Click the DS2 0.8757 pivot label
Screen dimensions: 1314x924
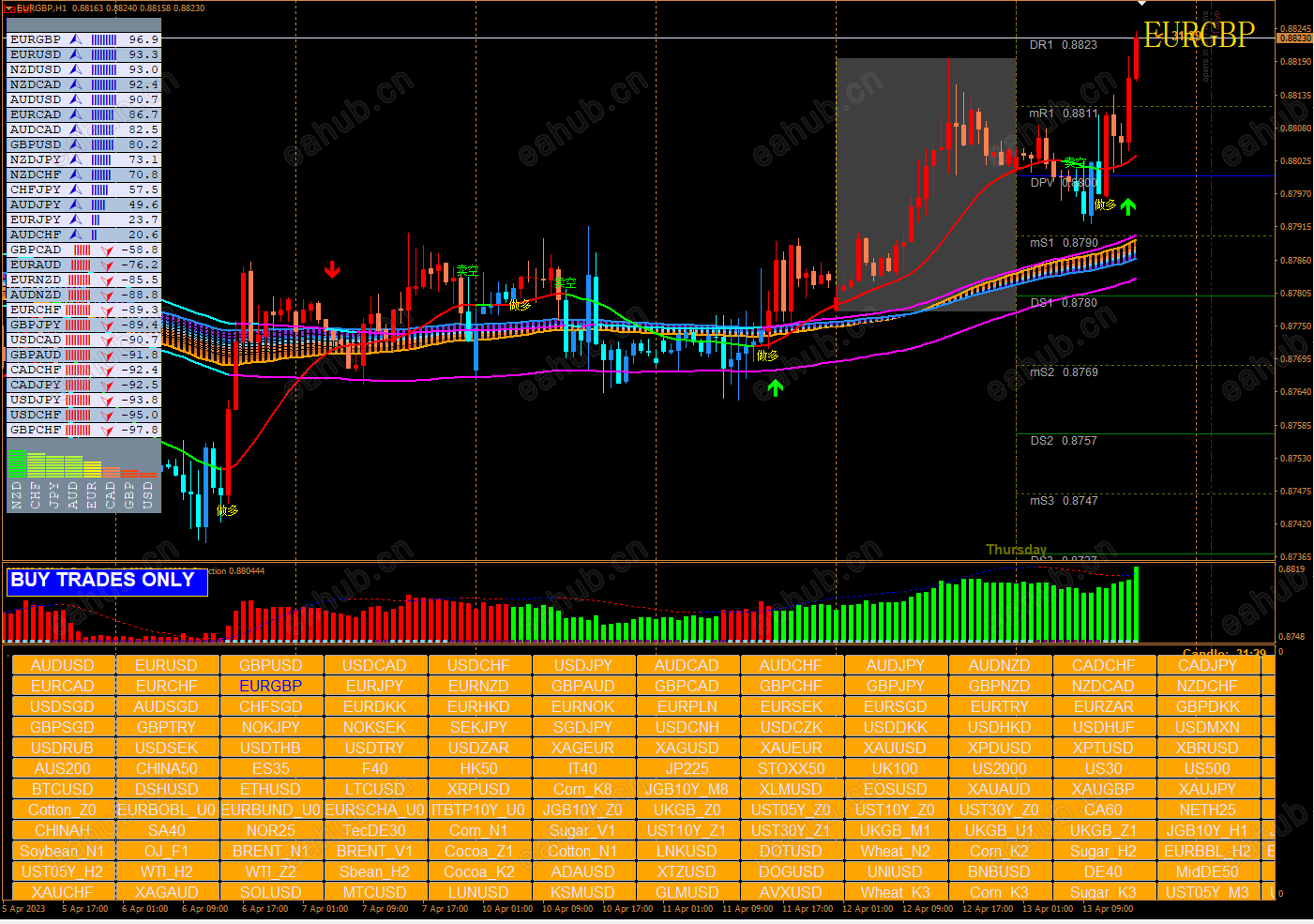1064,440
